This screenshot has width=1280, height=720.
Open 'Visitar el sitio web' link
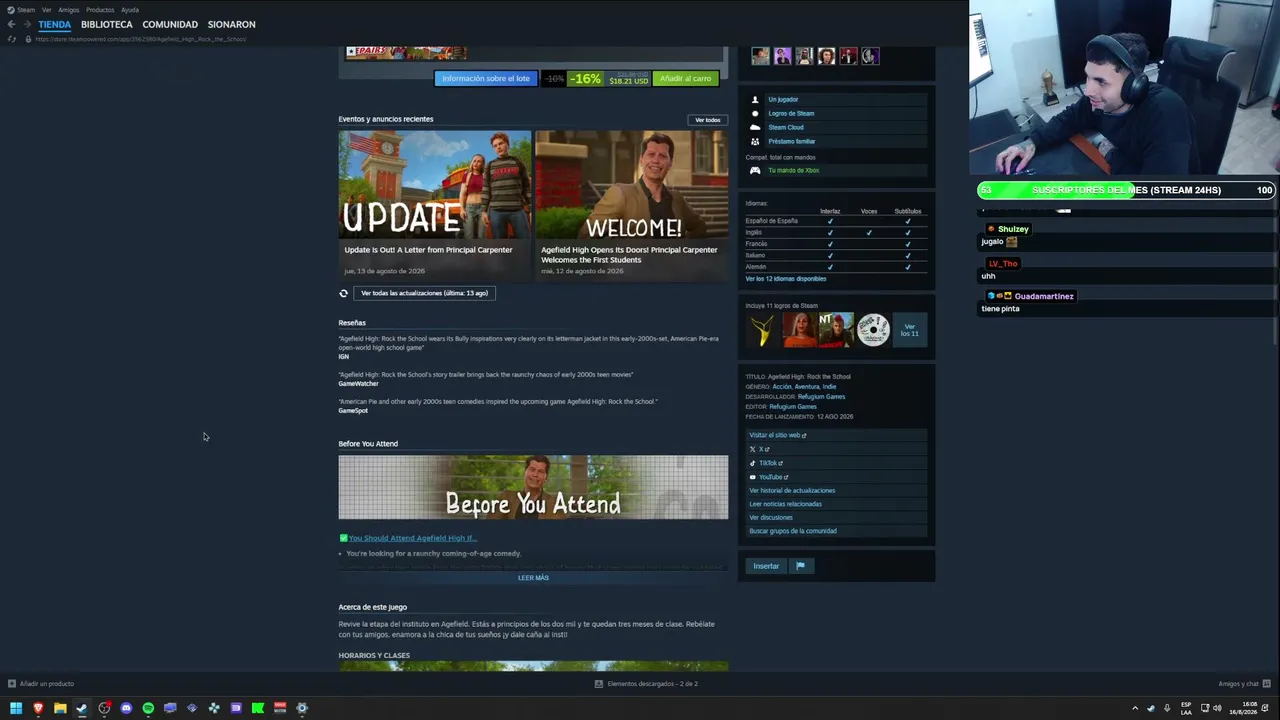(x=777, y=436)
